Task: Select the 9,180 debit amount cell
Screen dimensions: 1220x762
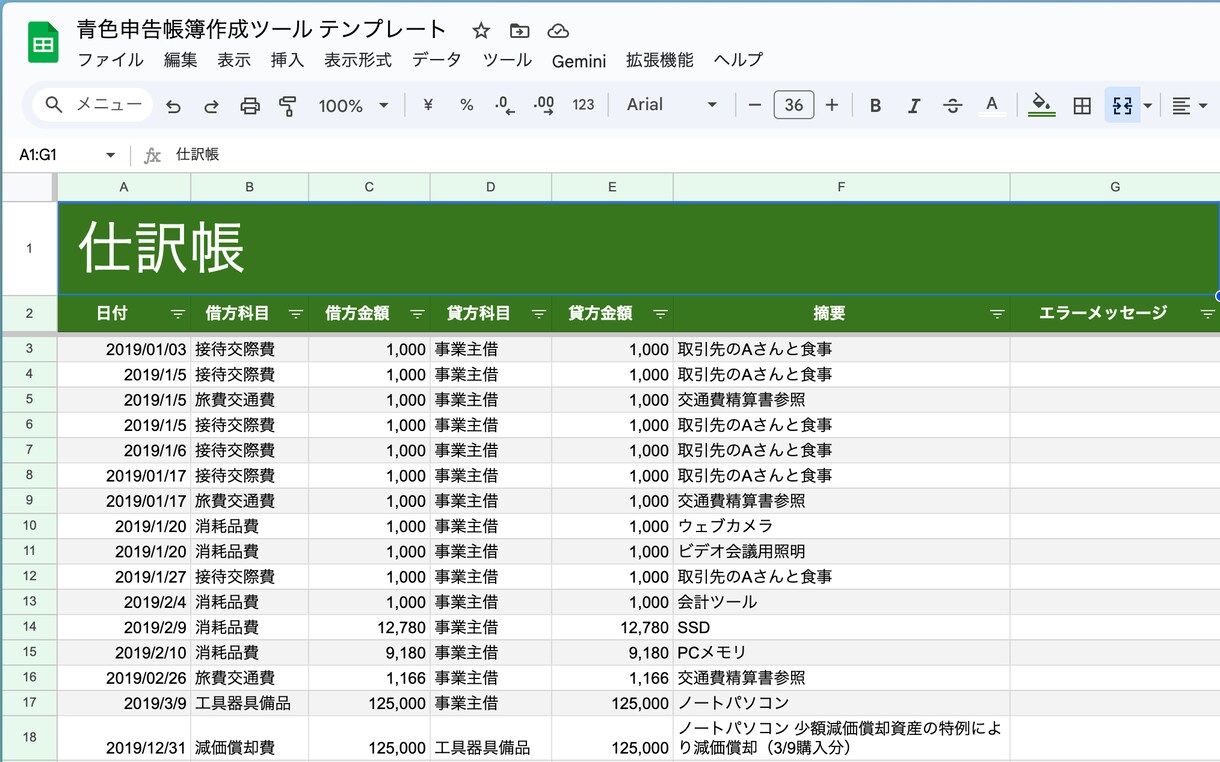Action: click(369, 653)
